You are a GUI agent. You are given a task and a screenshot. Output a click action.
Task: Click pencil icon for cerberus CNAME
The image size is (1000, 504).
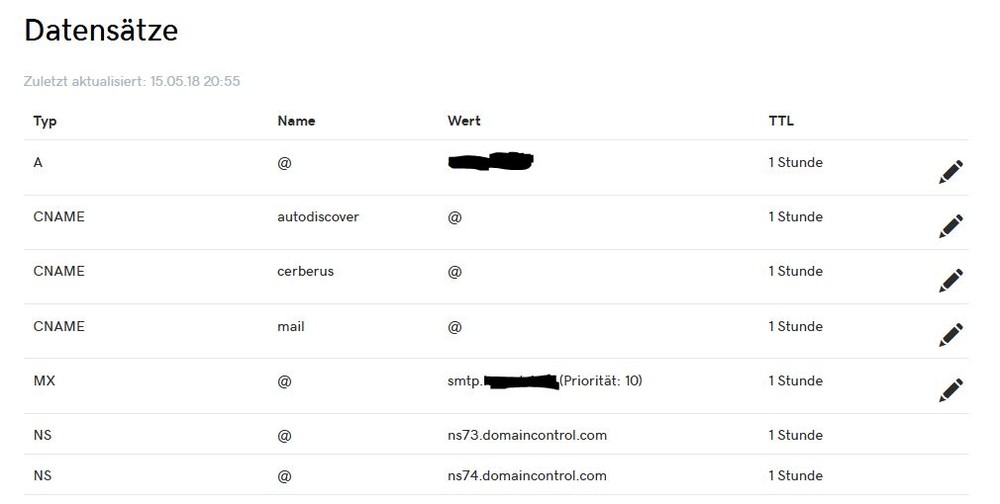951,280
